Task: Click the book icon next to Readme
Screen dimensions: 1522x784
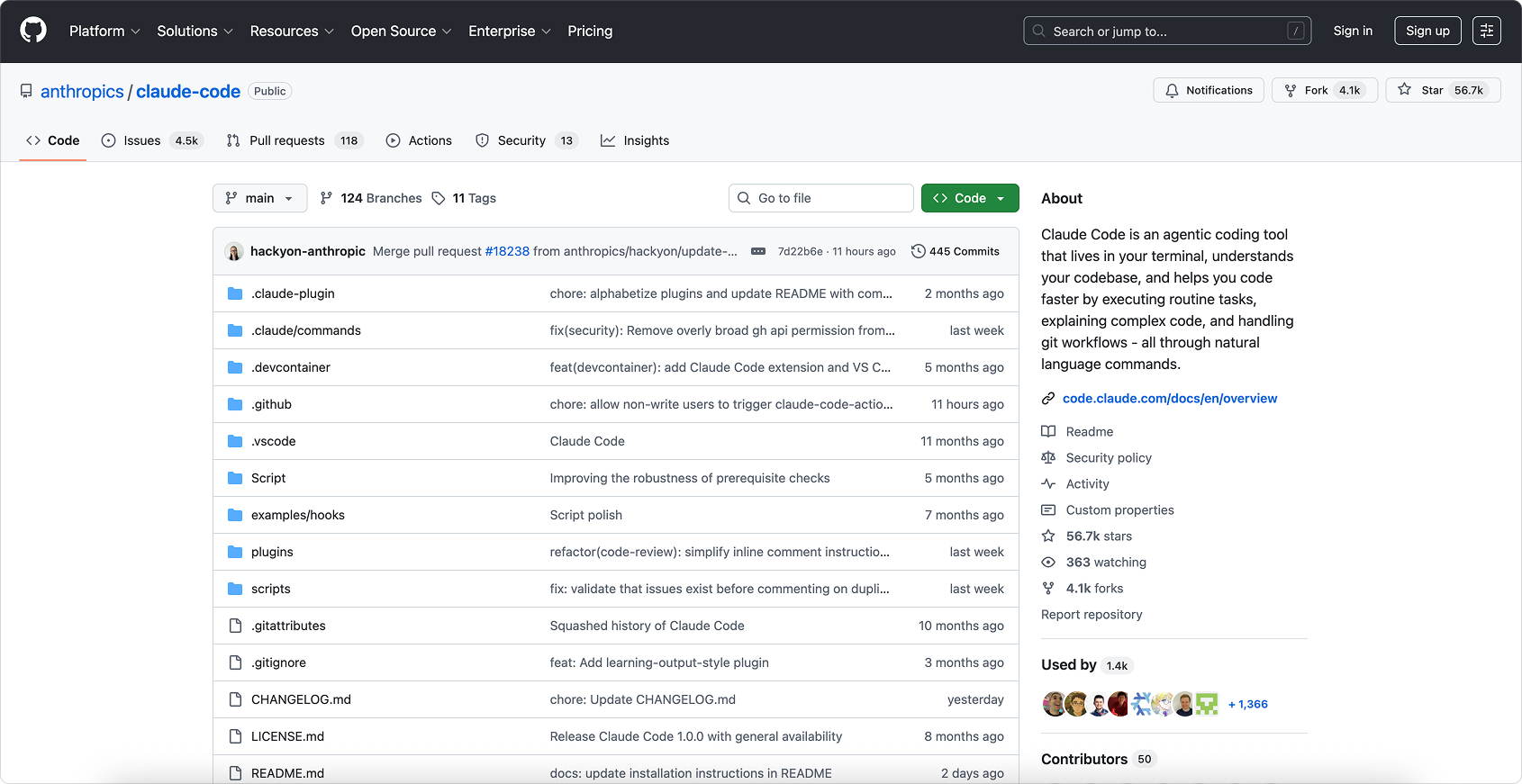Action: [1048, 431]
